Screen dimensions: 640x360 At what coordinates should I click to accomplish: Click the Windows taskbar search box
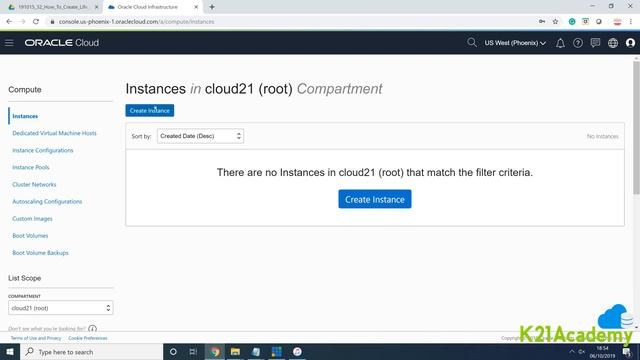point(91,352)
